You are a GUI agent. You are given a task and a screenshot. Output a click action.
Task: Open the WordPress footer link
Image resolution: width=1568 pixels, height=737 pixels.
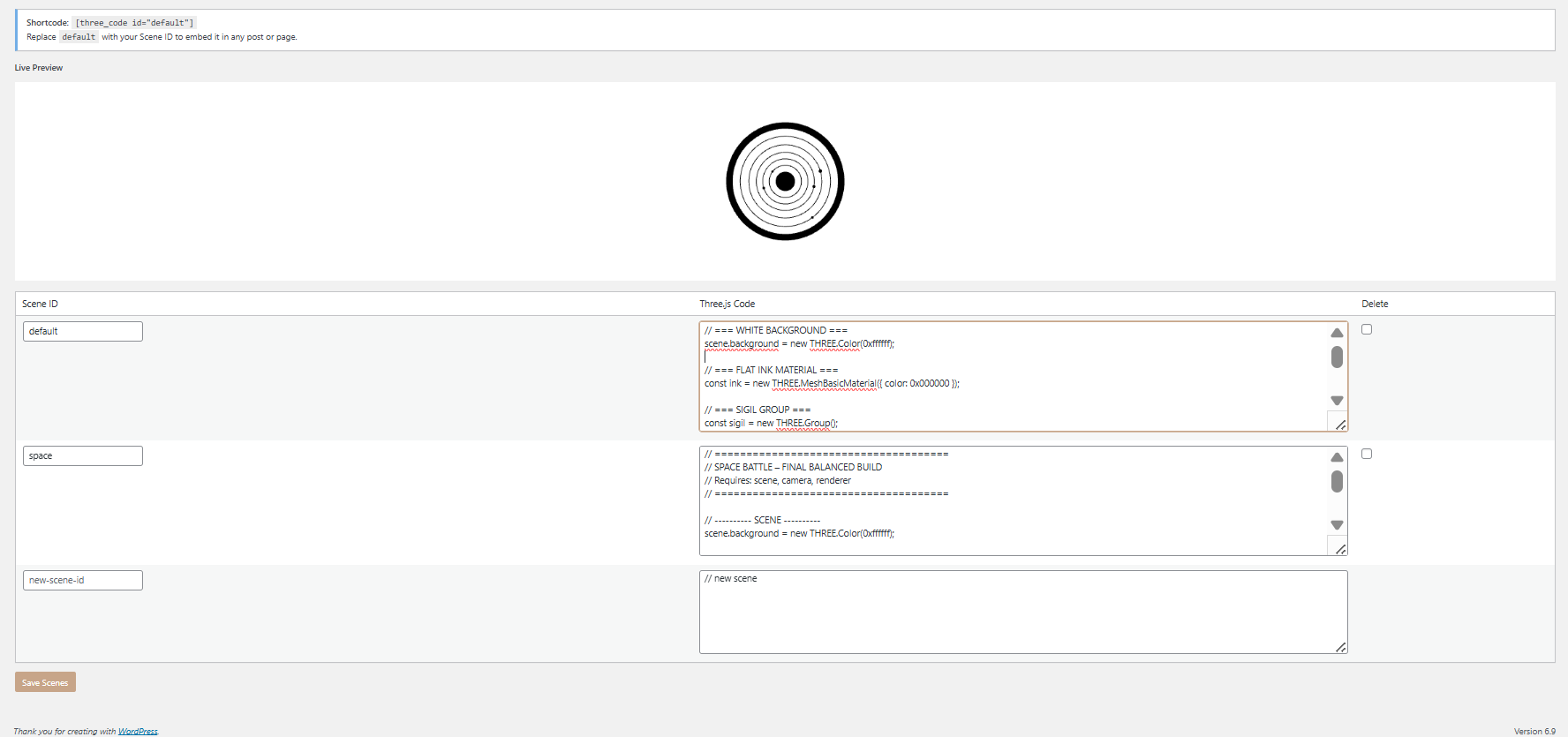point(138,731)
